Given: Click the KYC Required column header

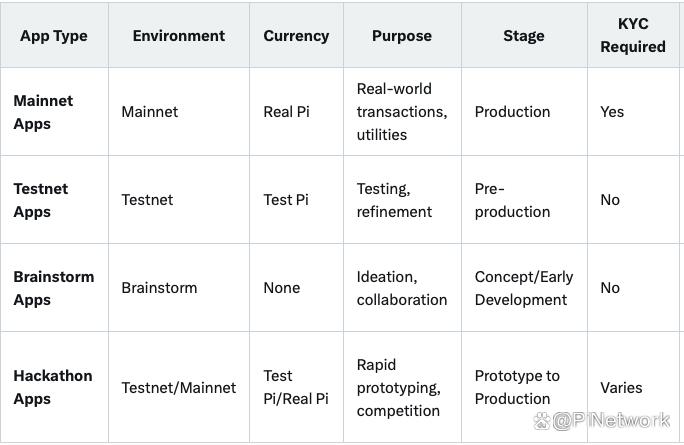Looking at the screenshot, I should point(633,35).
